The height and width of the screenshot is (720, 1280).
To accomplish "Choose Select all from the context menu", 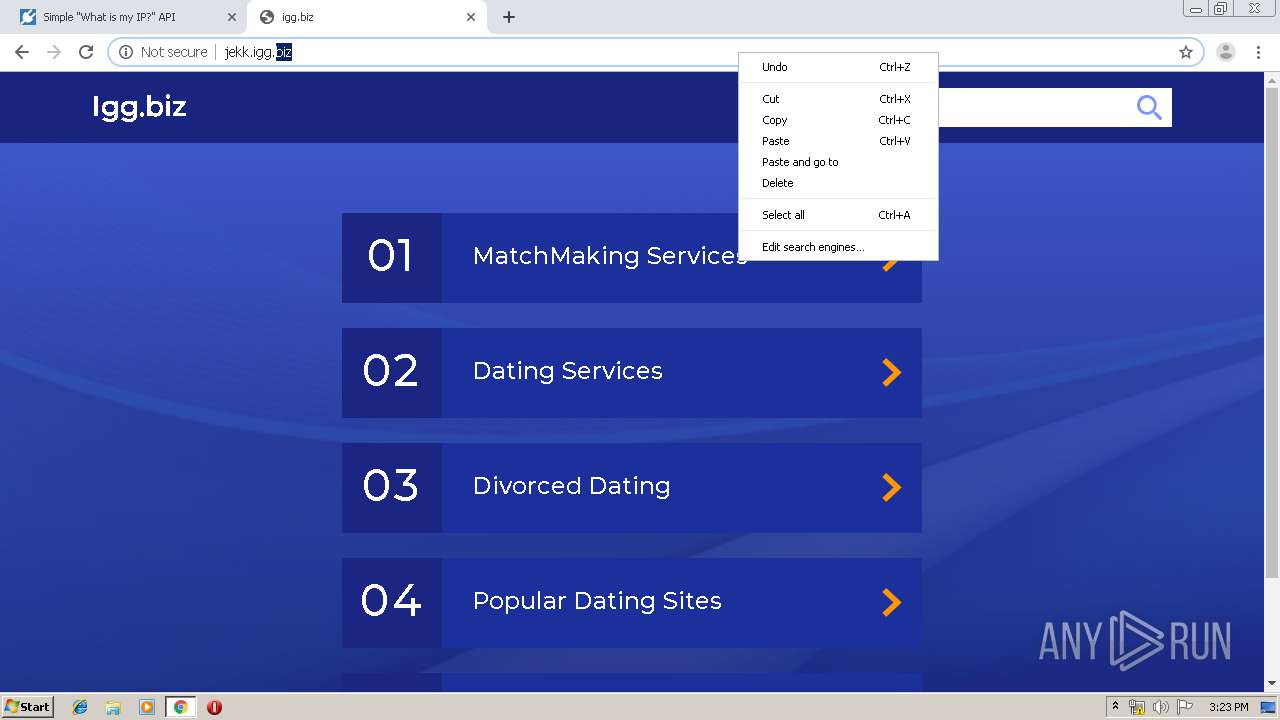I will click(838, 215).
